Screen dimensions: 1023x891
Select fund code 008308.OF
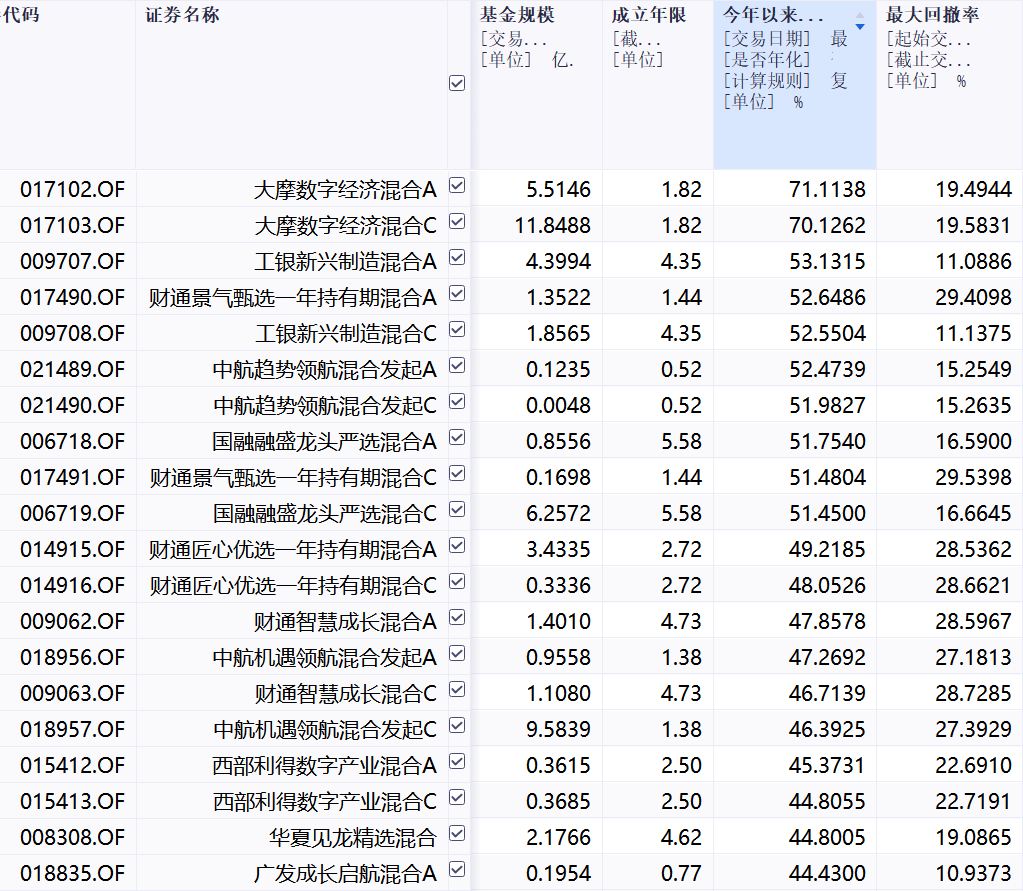[72, 837]
